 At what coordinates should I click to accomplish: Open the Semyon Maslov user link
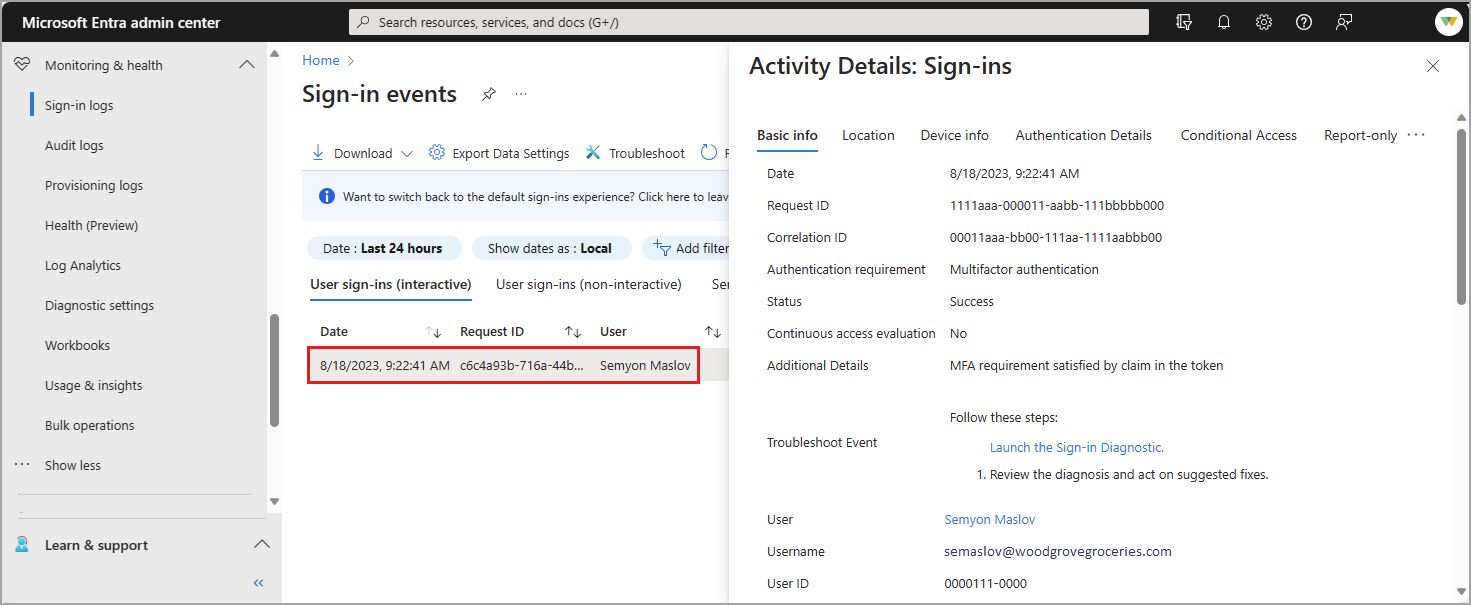pyautogui.click(x=989, y=519)
